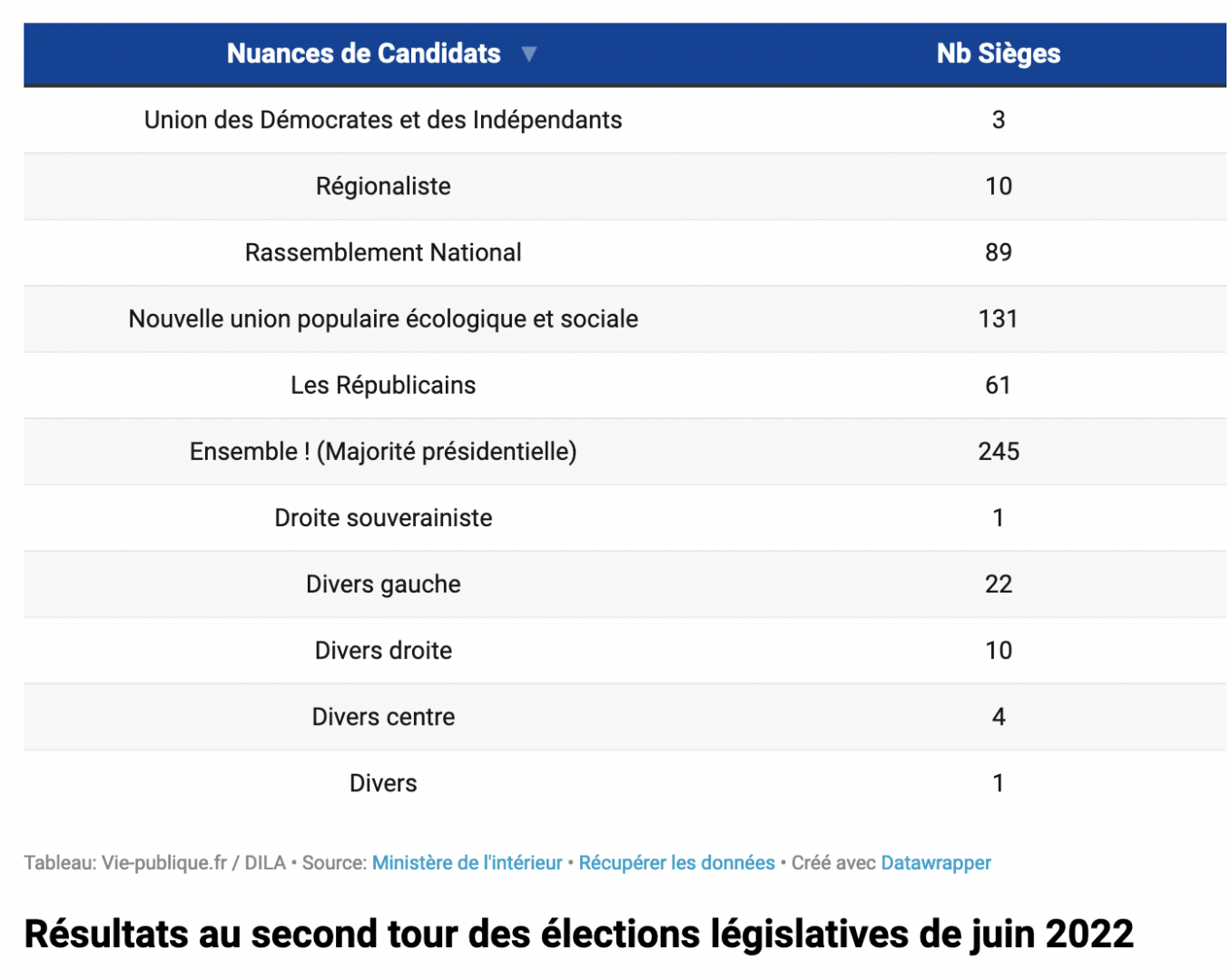Click the Résultats au second tour heading

(578, 934)
